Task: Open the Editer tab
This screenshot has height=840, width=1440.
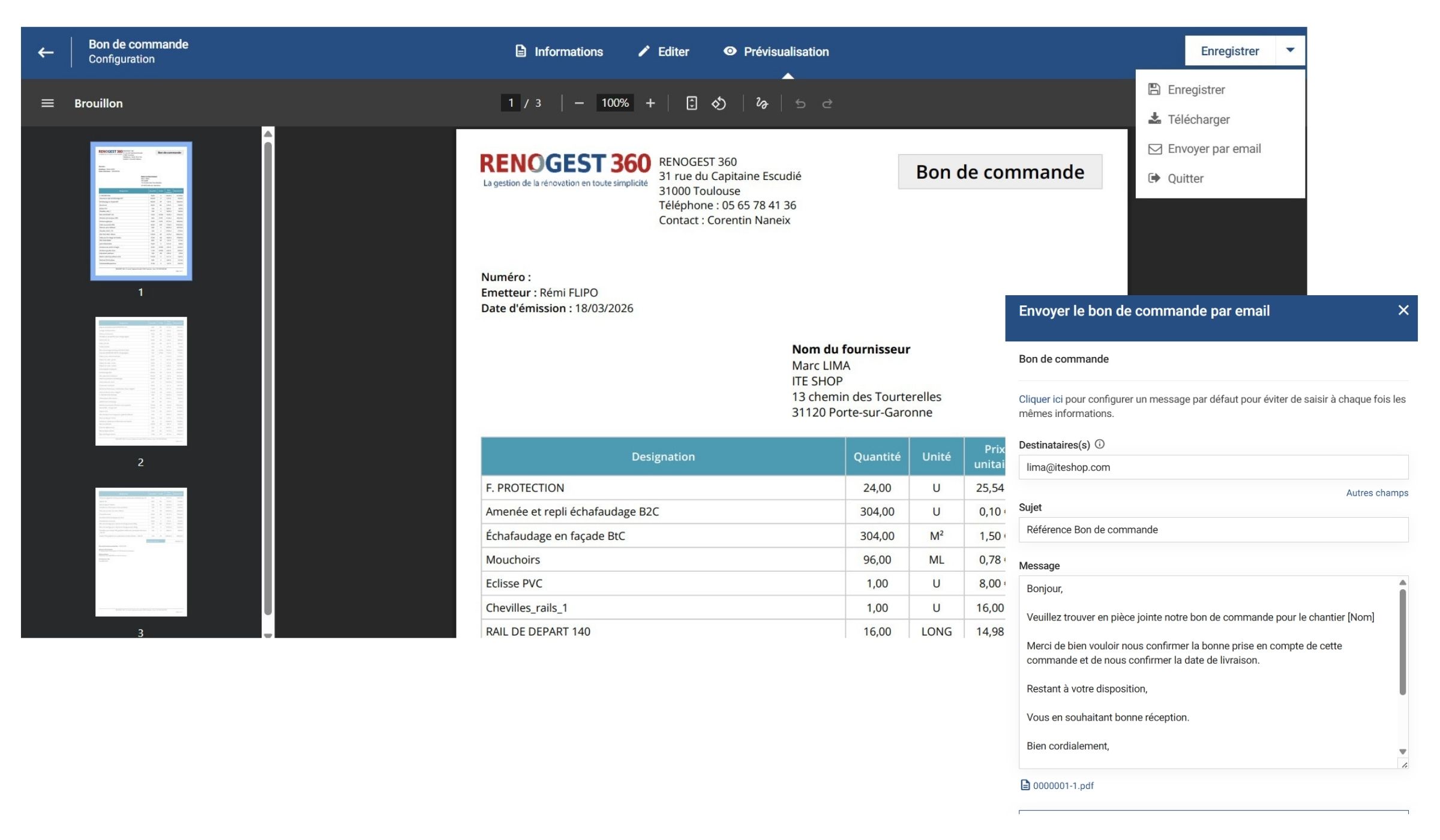Action: [x=664, y=52]
